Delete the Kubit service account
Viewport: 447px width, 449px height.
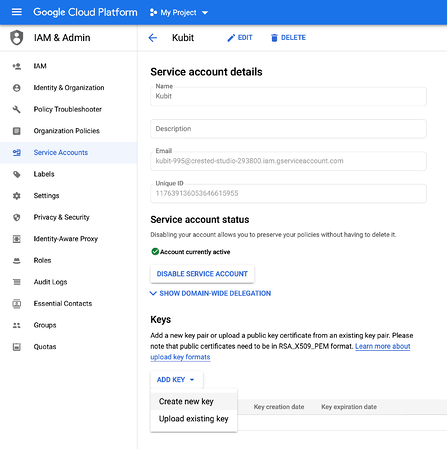tap(288, 38)
